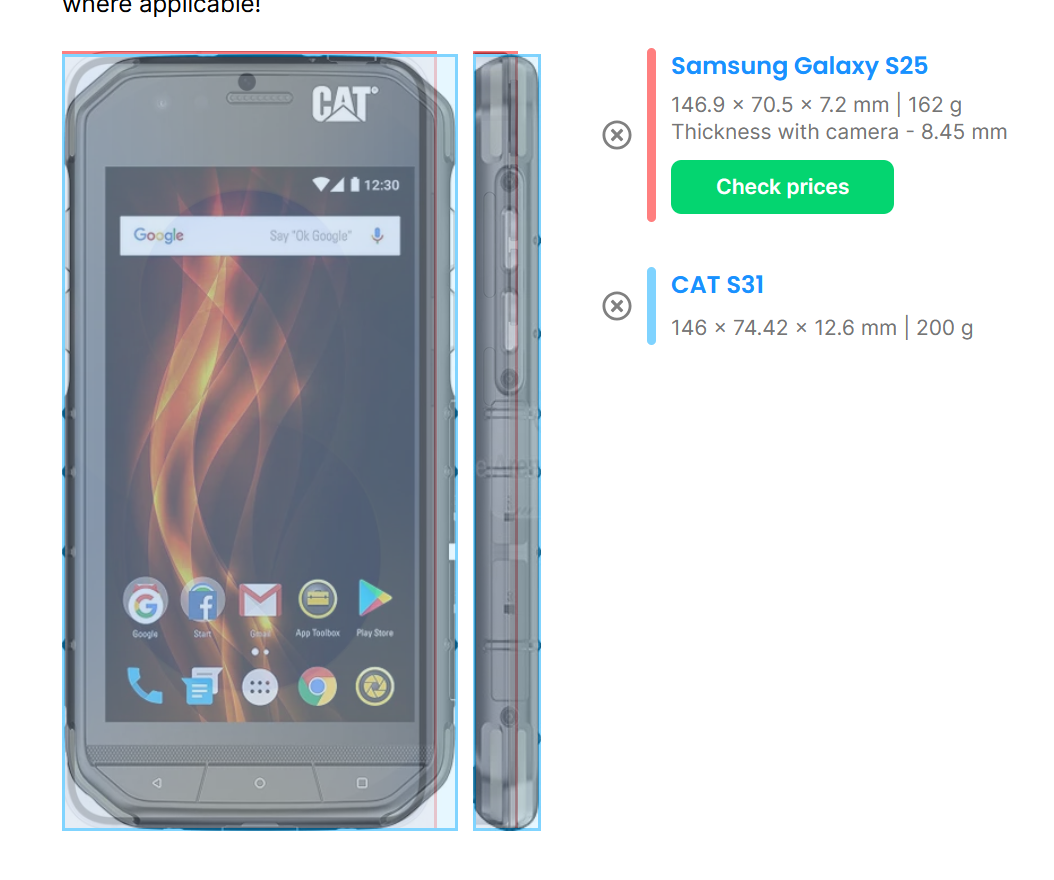Click the microphone icon in Google bar
The height and width of the screenshot is (880, 1054).
[377, 235]
